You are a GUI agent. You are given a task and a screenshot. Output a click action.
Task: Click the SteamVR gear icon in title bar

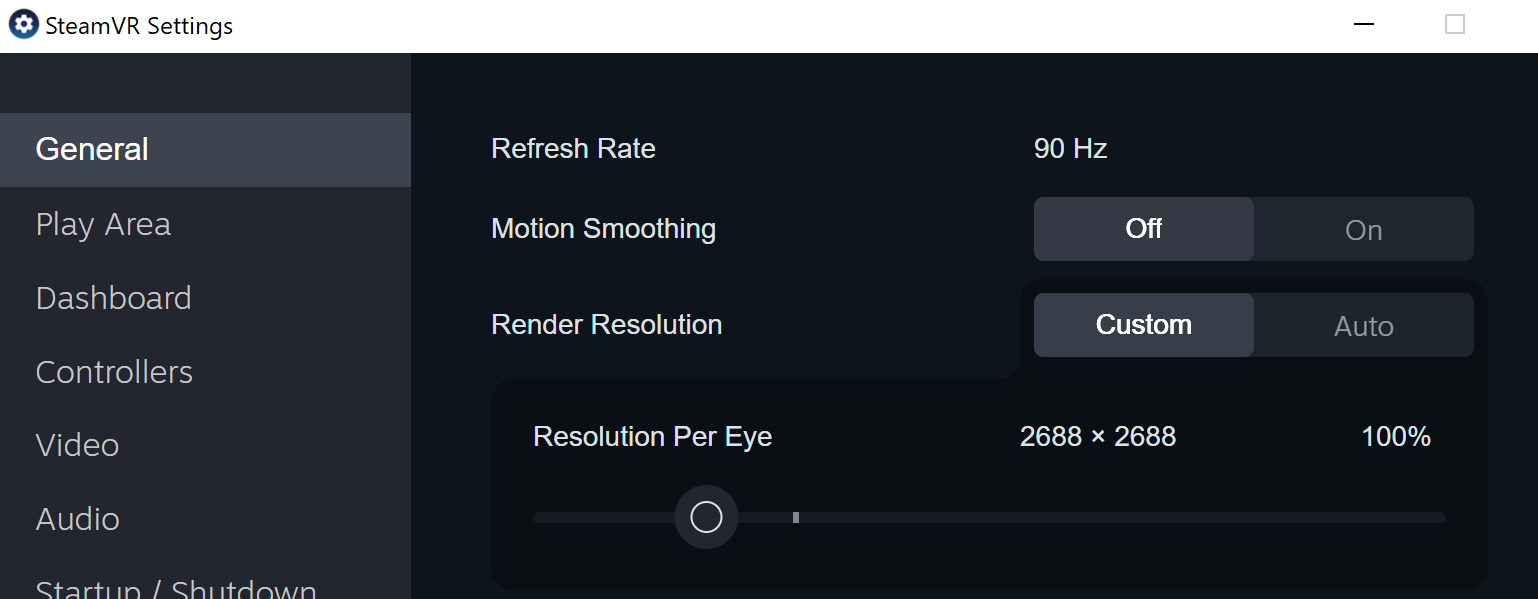23,25
